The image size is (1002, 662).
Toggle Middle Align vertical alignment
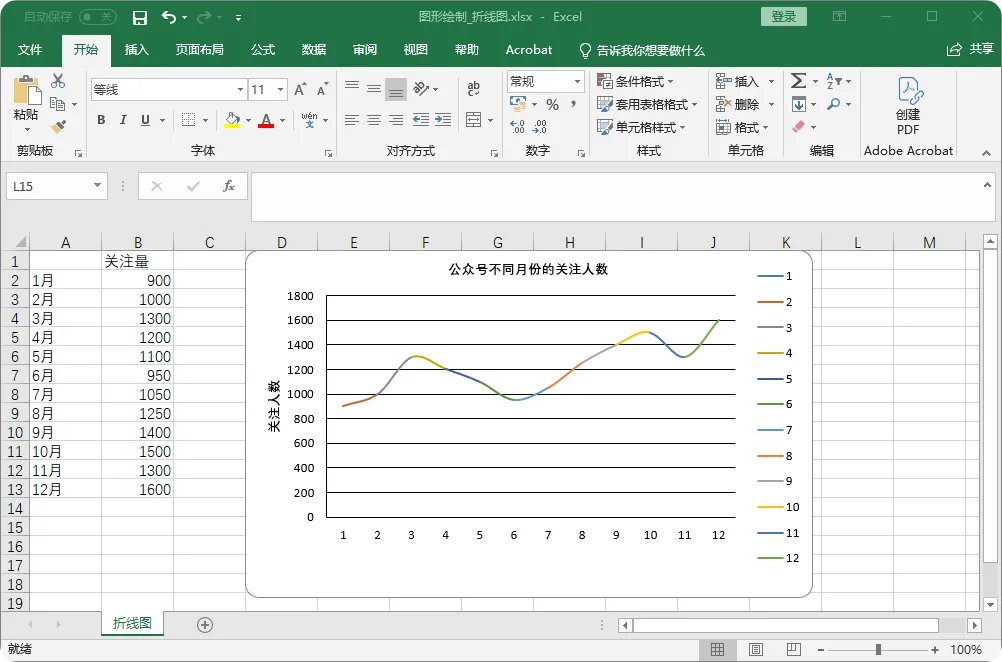(x=374, y=89)
